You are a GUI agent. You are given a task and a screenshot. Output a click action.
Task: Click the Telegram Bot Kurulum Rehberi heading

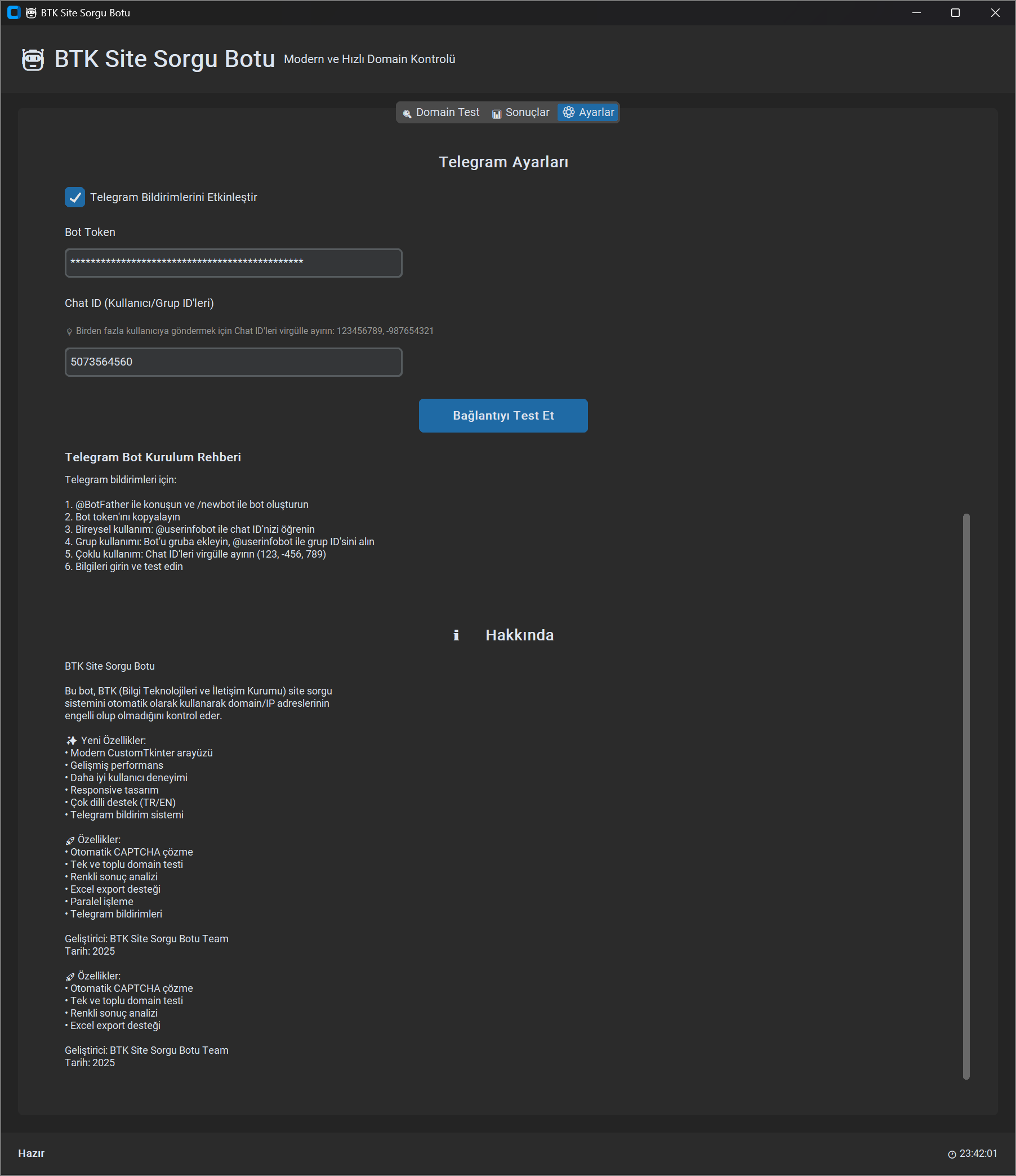tap(153, 457)
